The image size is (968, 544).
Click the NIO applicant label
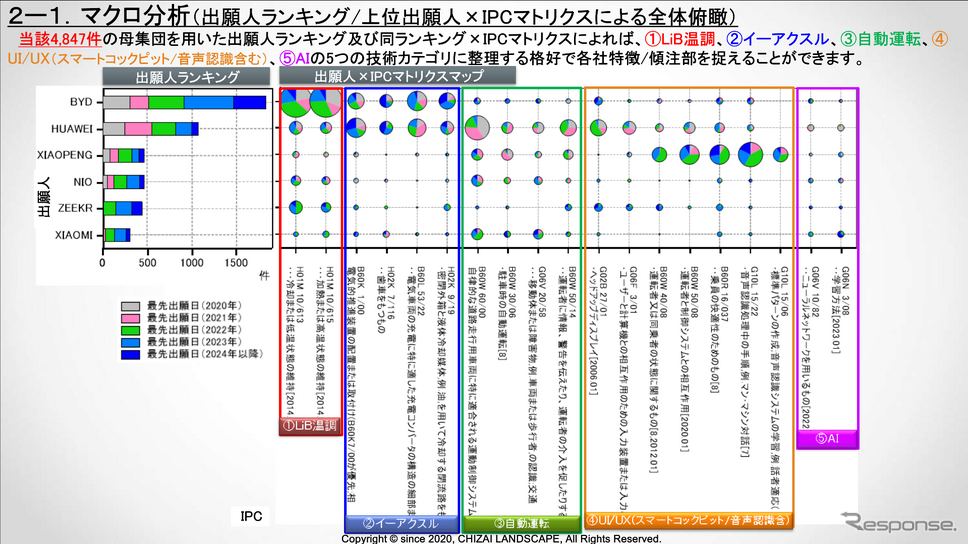click(83, 182)
